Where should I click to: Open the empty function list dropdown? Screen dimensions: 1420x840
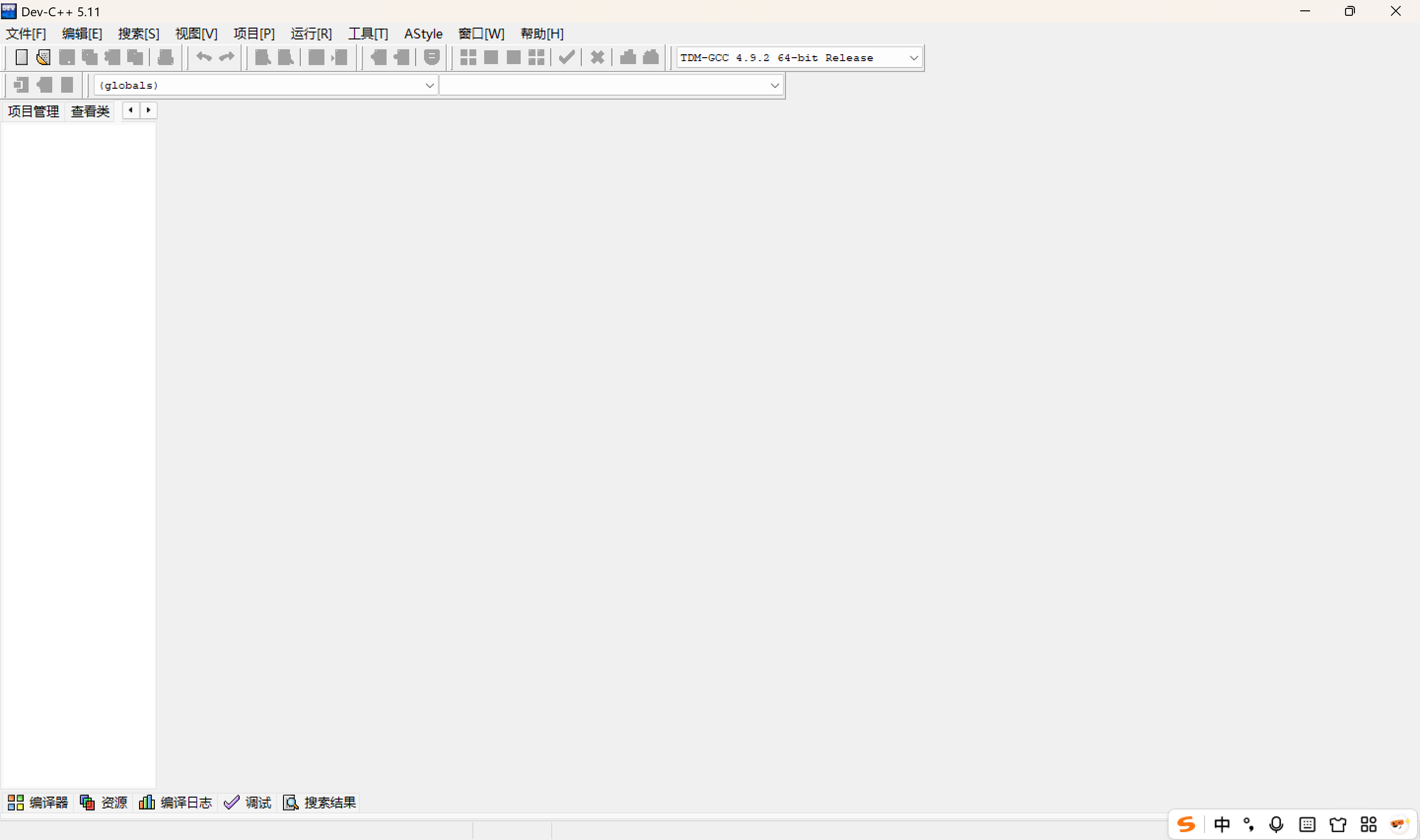[x=774, y=85]
